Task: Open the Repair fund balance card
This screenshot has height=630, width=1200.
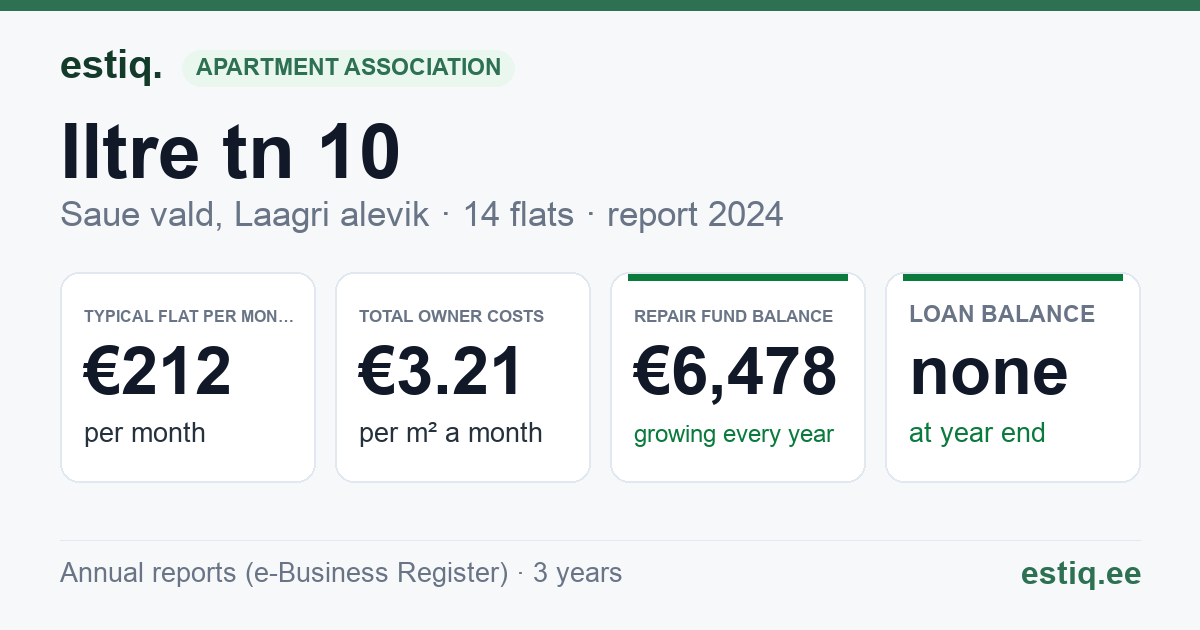Action: [x=738, y=377]
